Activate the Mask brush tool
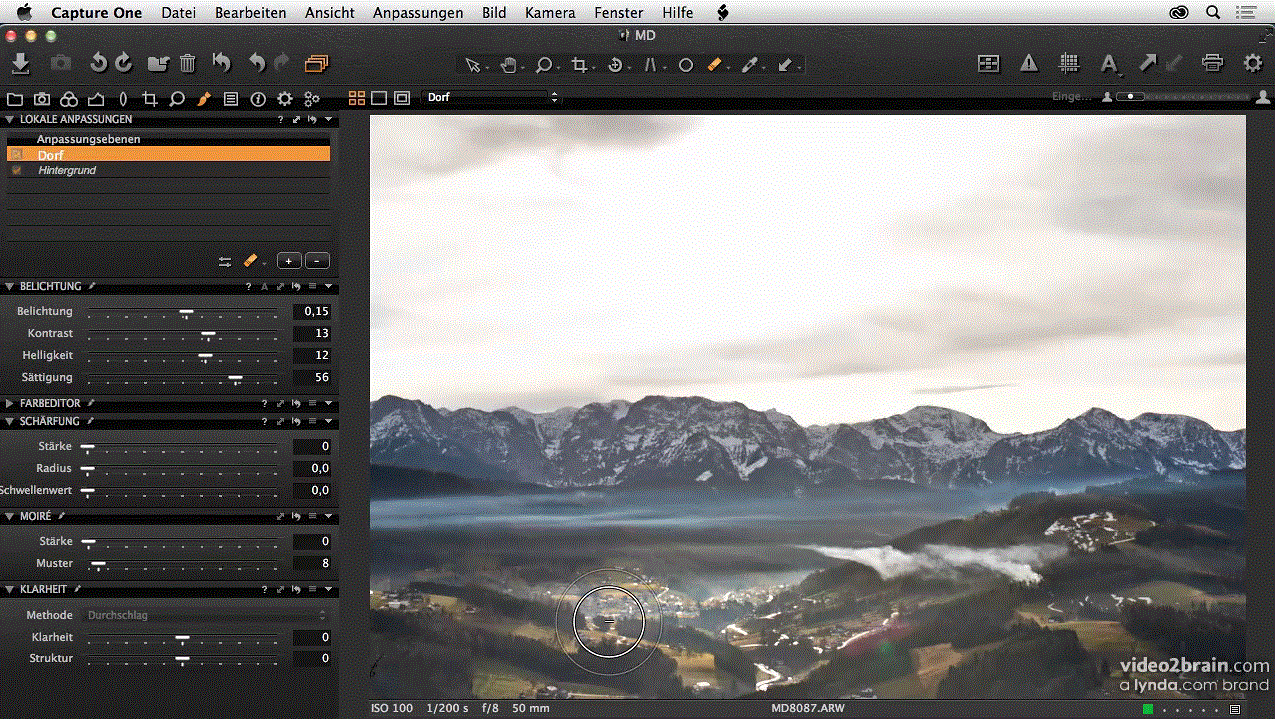The width and height of the screenshot is (1275, 719). 715,64
